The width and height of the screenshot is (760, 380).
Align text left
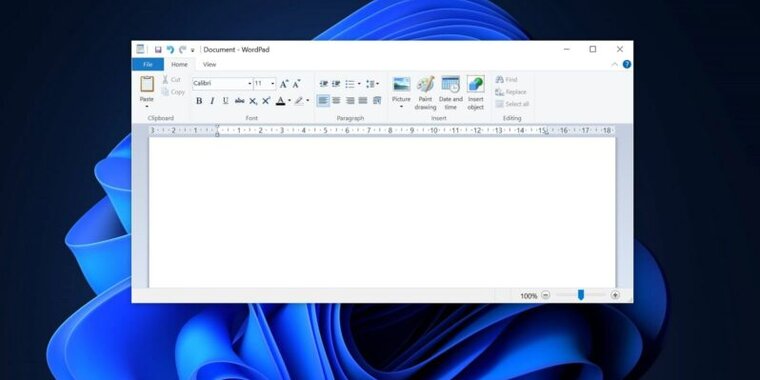pyautogui.click(x=323, y=100)
